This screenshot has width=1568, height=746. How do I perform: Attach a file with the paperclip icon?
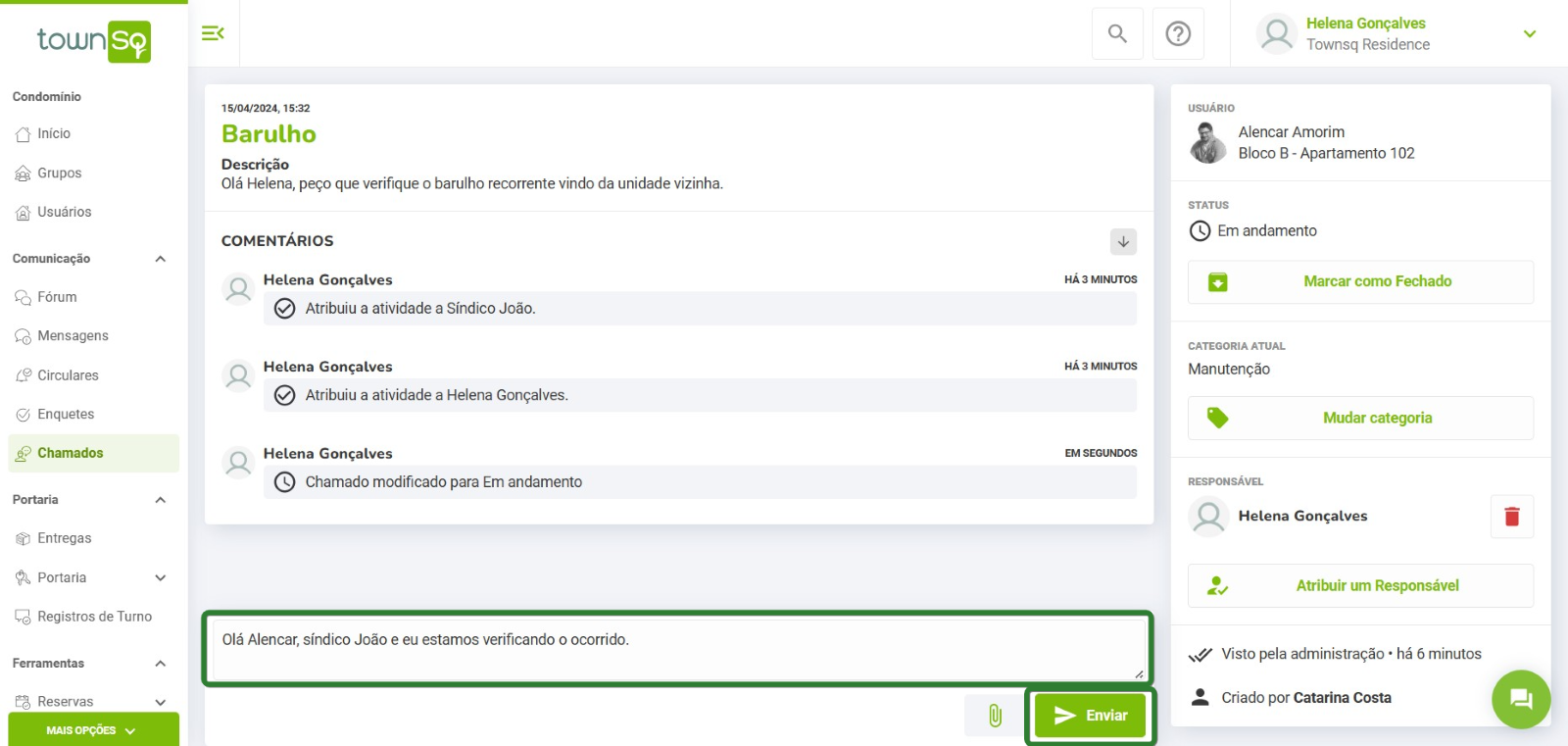click(995, 716)
